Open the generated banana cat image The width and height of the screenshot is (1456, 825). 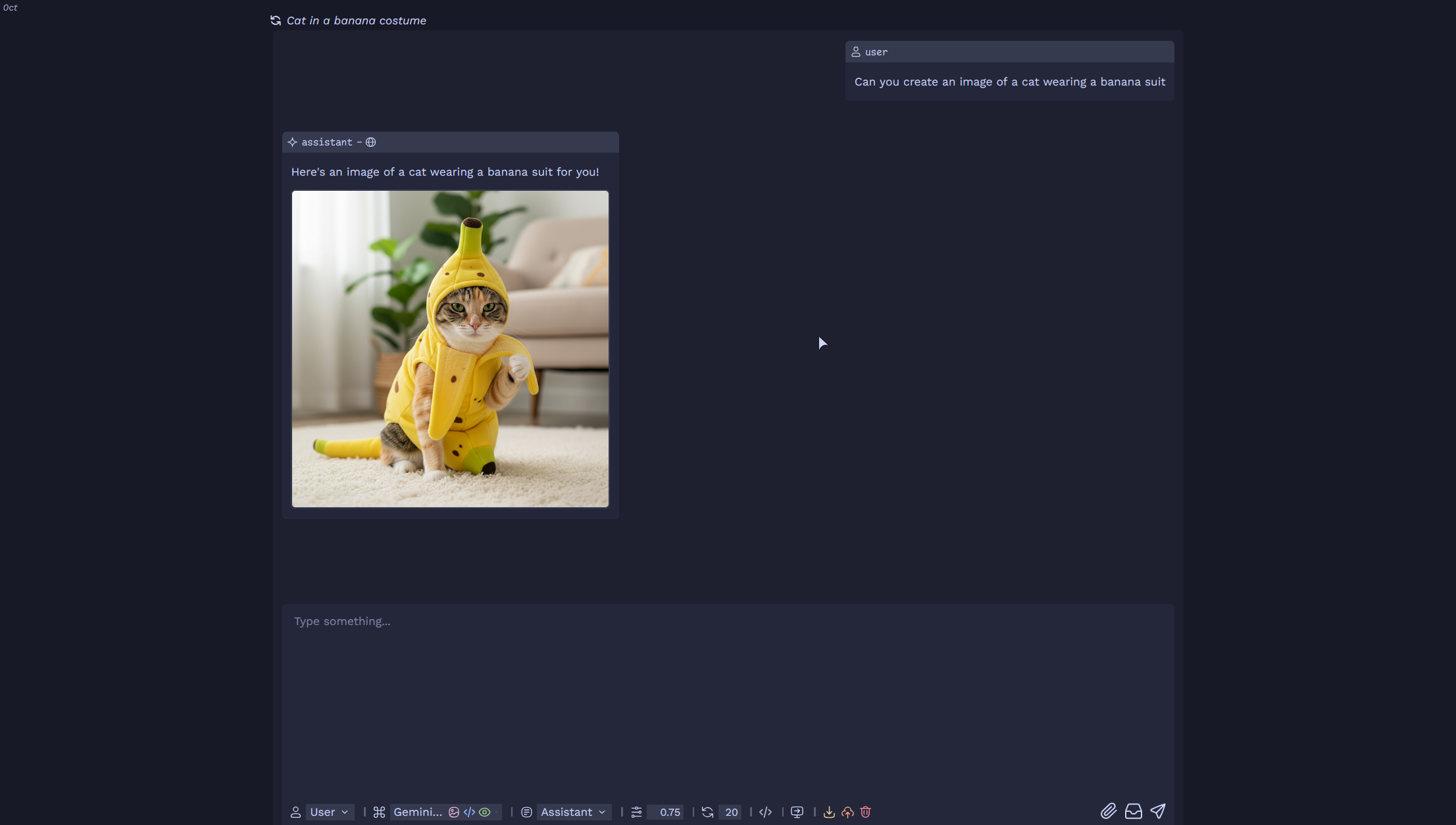pos(450,349)
